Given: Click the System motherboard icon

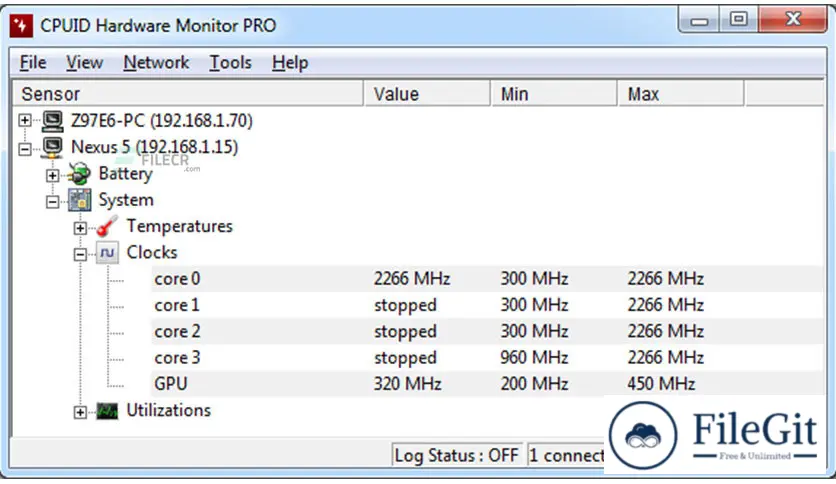Looking at the screenshot, I should pos(80,200).
